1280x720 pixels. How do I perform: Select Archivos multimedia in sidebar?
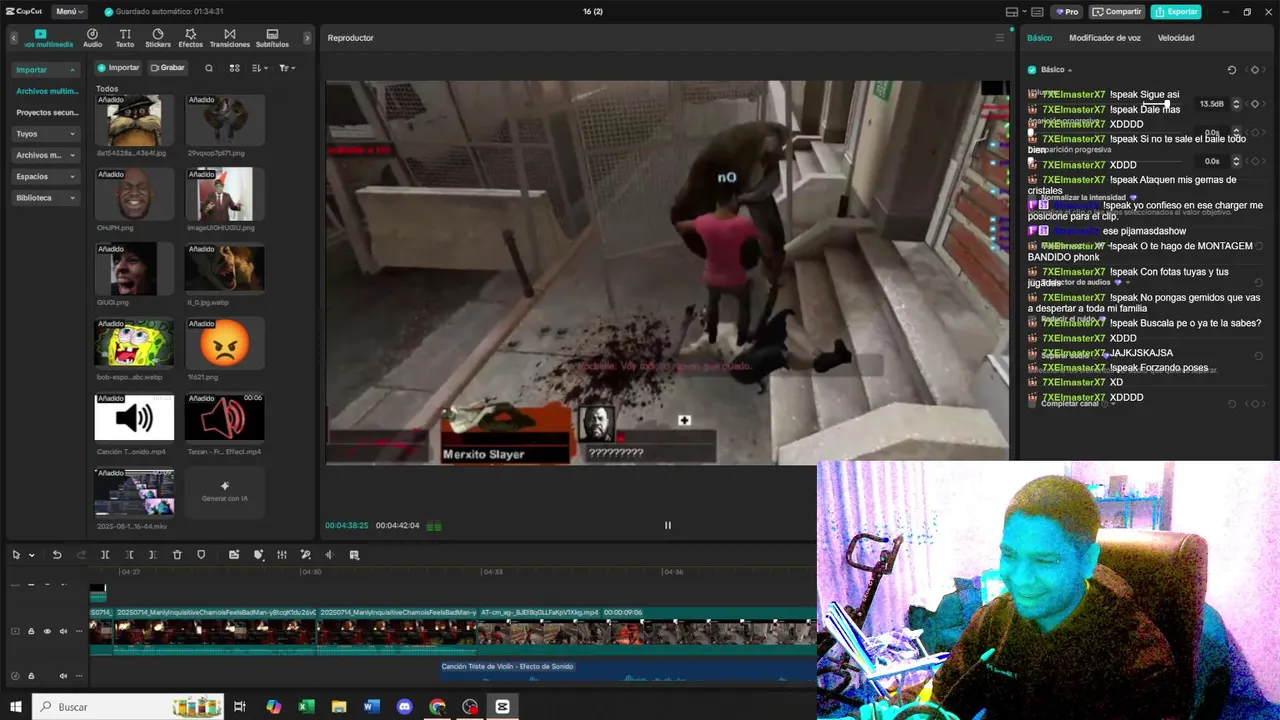47,91
